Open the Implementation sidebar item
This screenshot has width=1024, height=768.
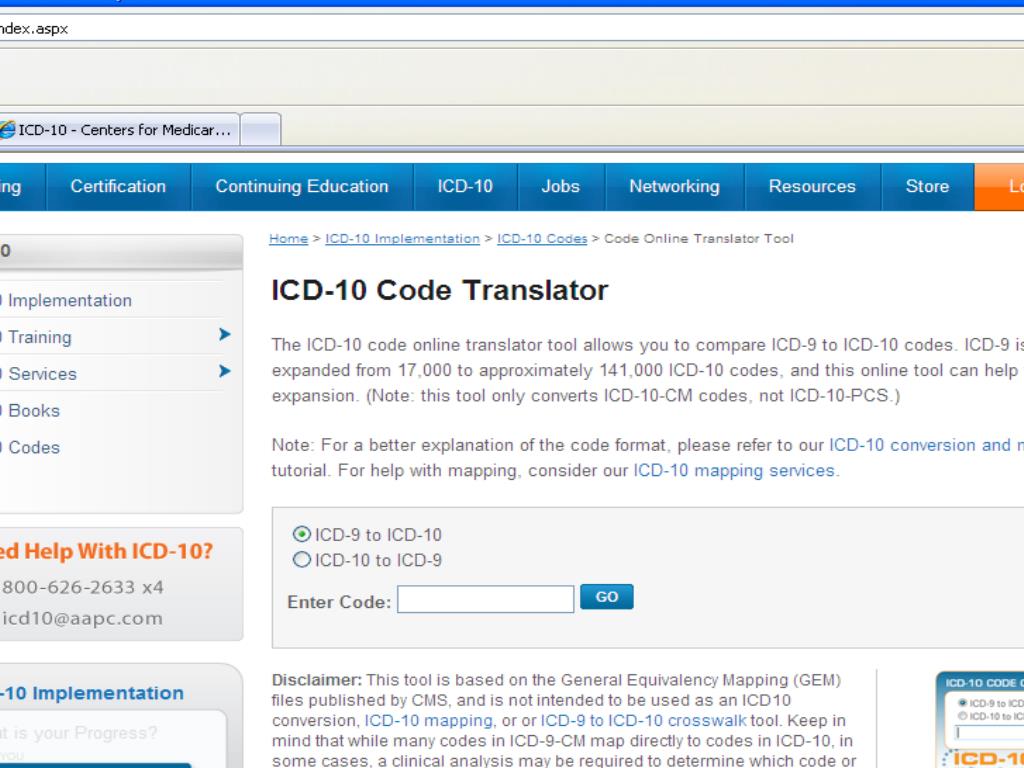tap(65, 300)
